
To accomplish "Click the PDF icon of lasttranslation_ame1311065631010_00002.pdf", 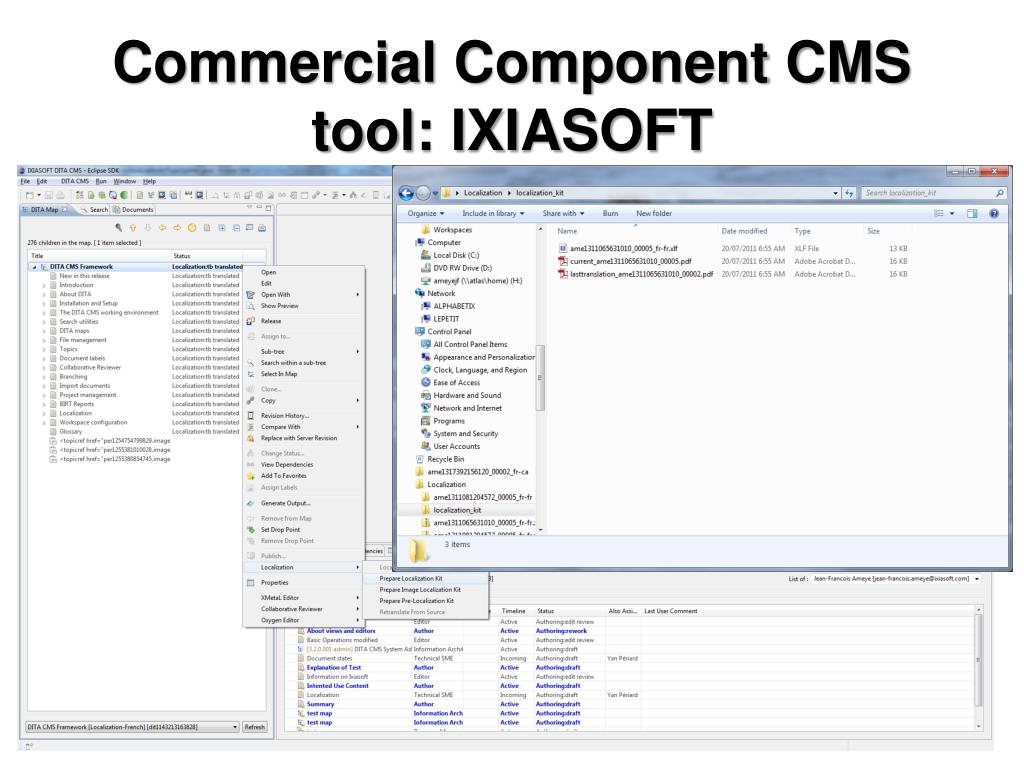I will coord(562,274).
